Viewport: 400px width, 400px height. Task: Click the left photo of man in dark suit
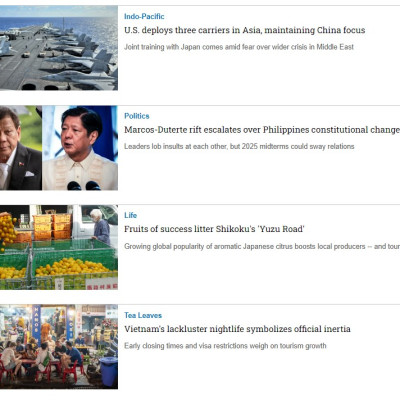tap(21, 148)
